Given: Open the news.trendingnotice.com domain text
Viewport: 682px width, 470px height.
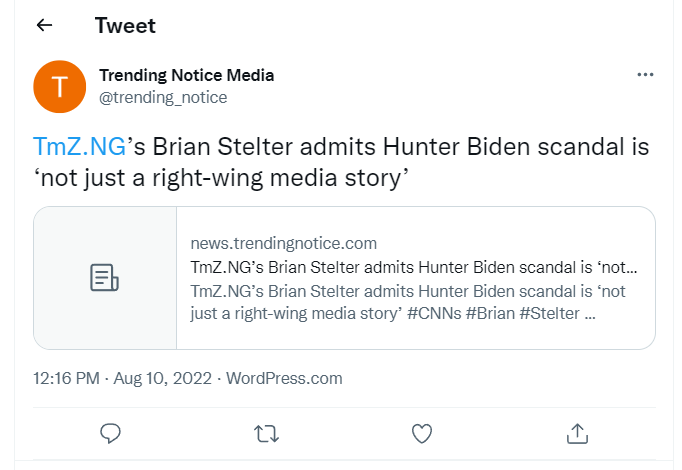Looking at the screenshot, I should [x=284, y=243].
